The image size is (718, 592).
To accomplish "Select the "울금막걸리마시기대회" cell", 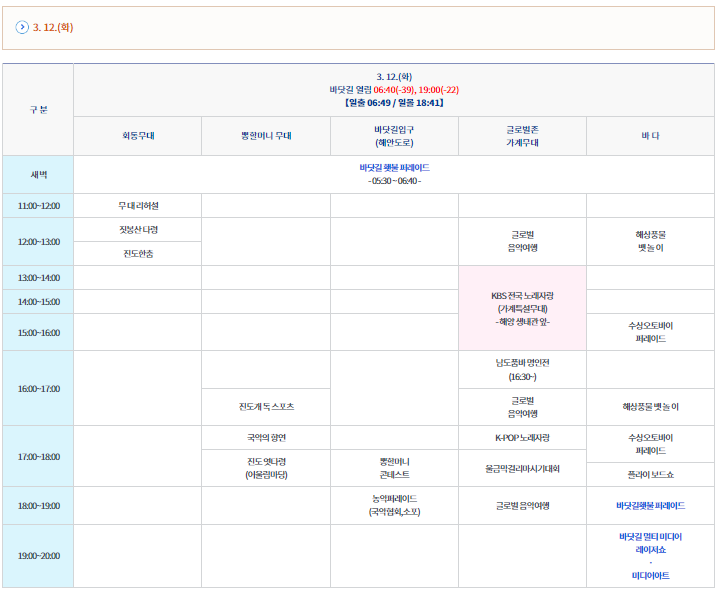I will (522, 468).
